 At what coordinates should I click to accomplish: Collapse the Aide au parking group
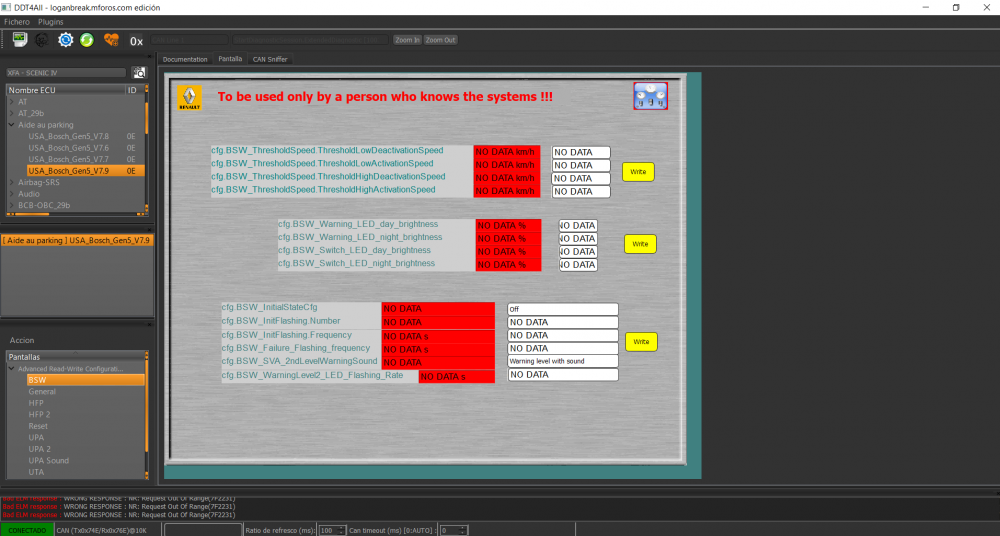point(11,124)
